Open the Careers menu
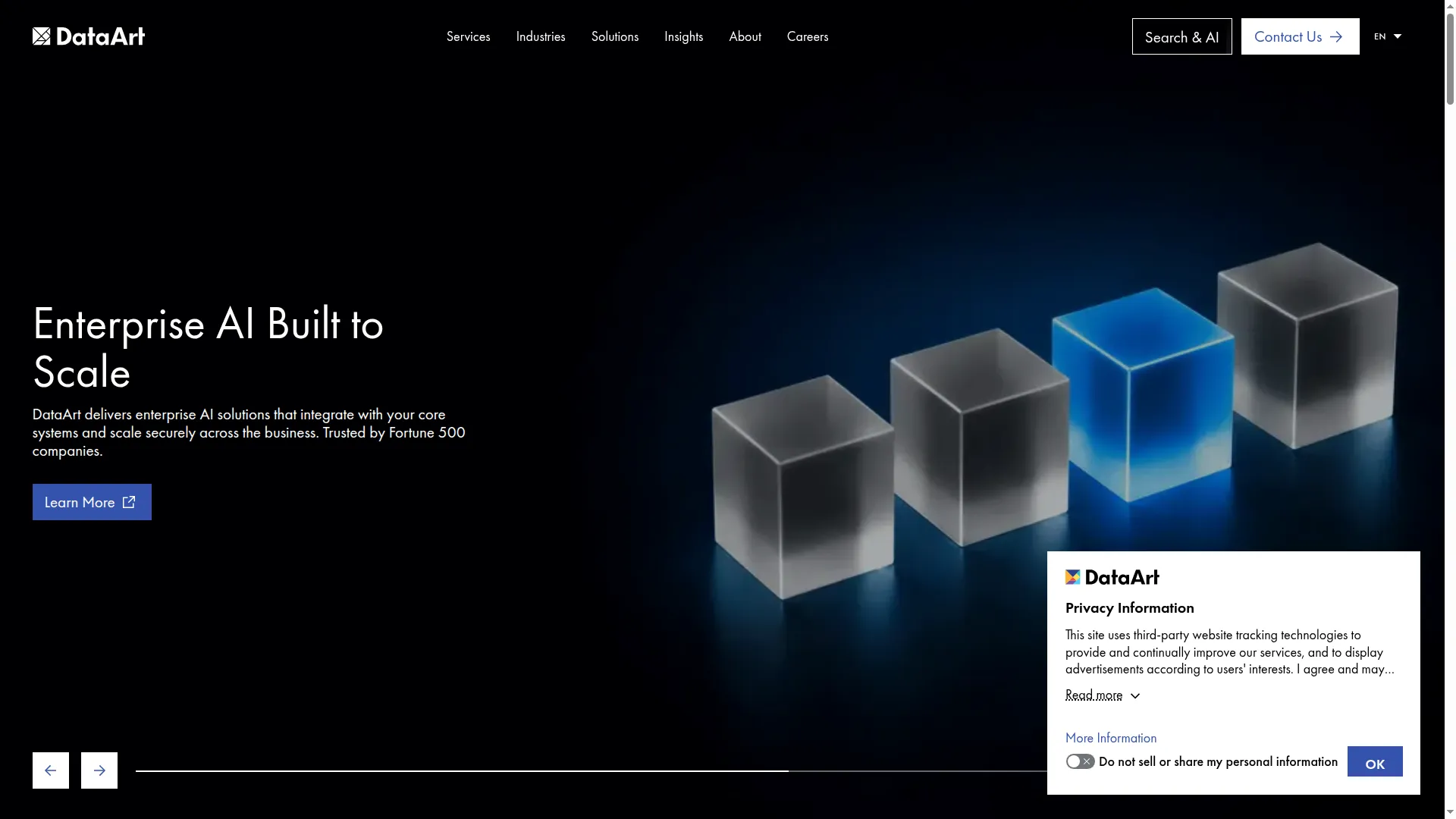1456x819 pixels. tap(808, 36)
